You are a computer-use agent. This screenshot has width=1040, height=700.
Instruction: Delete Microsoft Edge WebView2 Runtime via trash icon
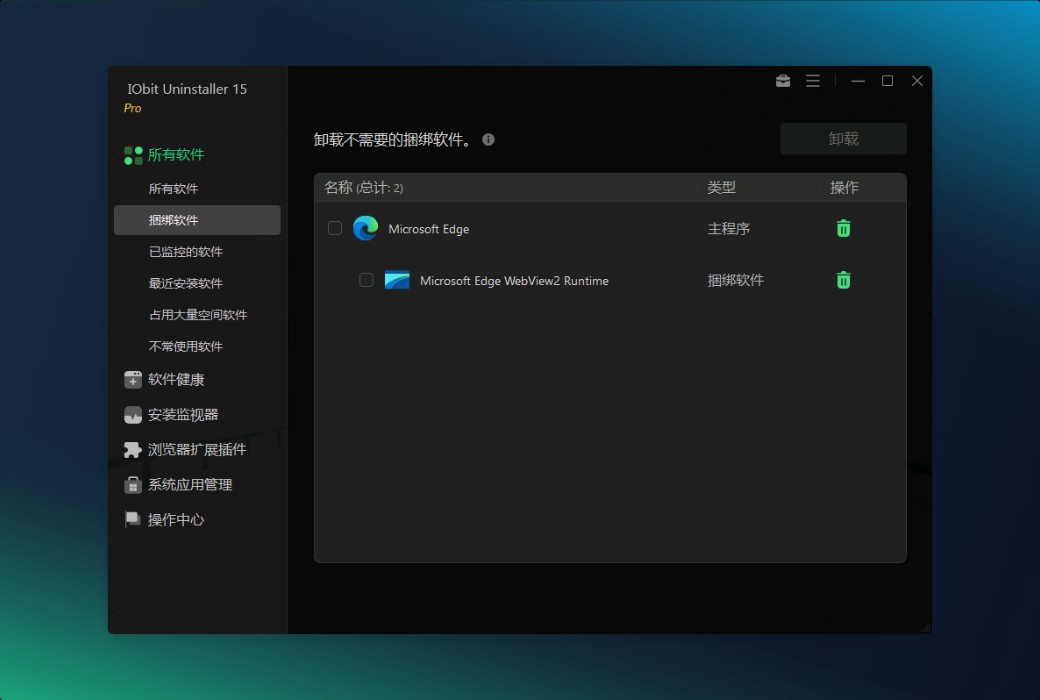[x=843, y=280]
